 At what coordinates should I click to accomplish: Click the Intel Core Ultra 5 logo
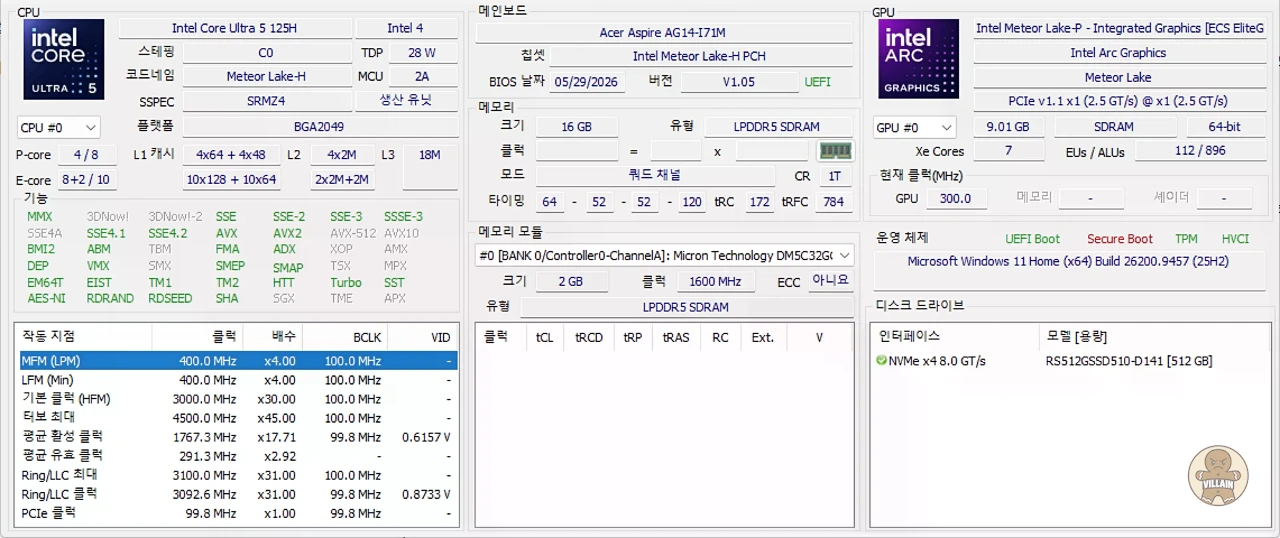tap(63, 59)
